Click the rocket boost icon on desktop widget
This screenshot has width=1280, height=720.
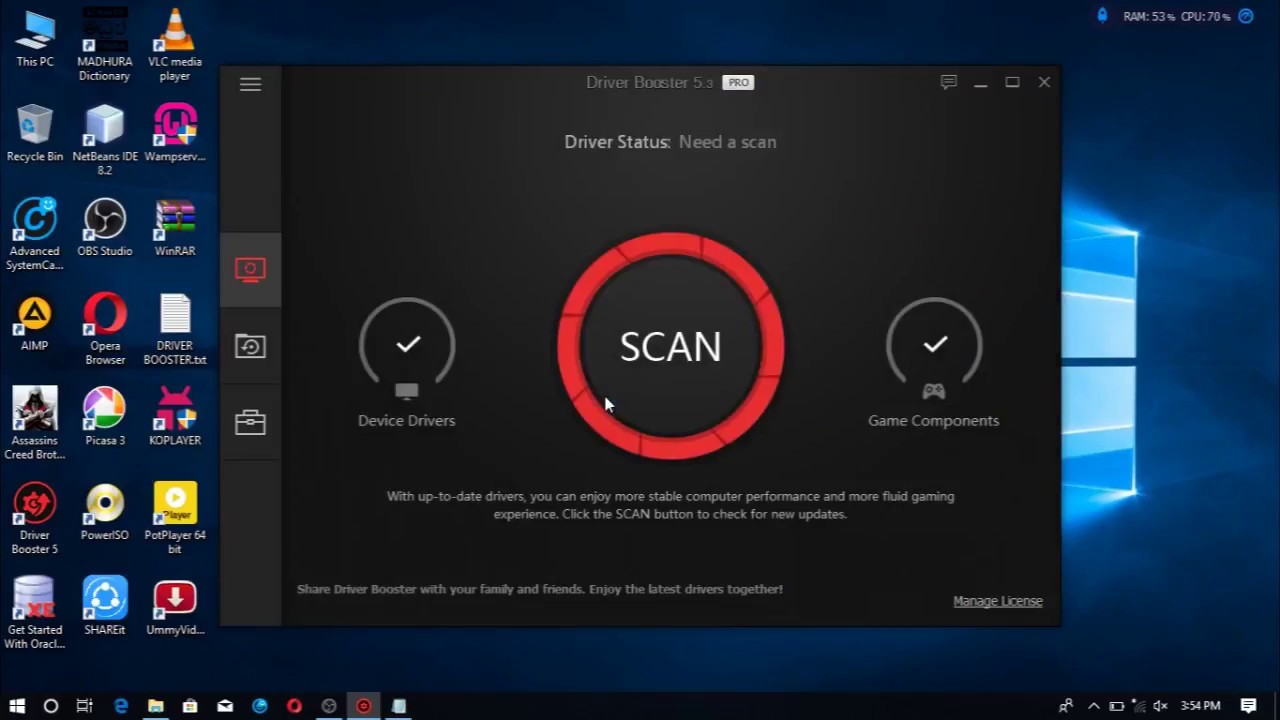1103,16
